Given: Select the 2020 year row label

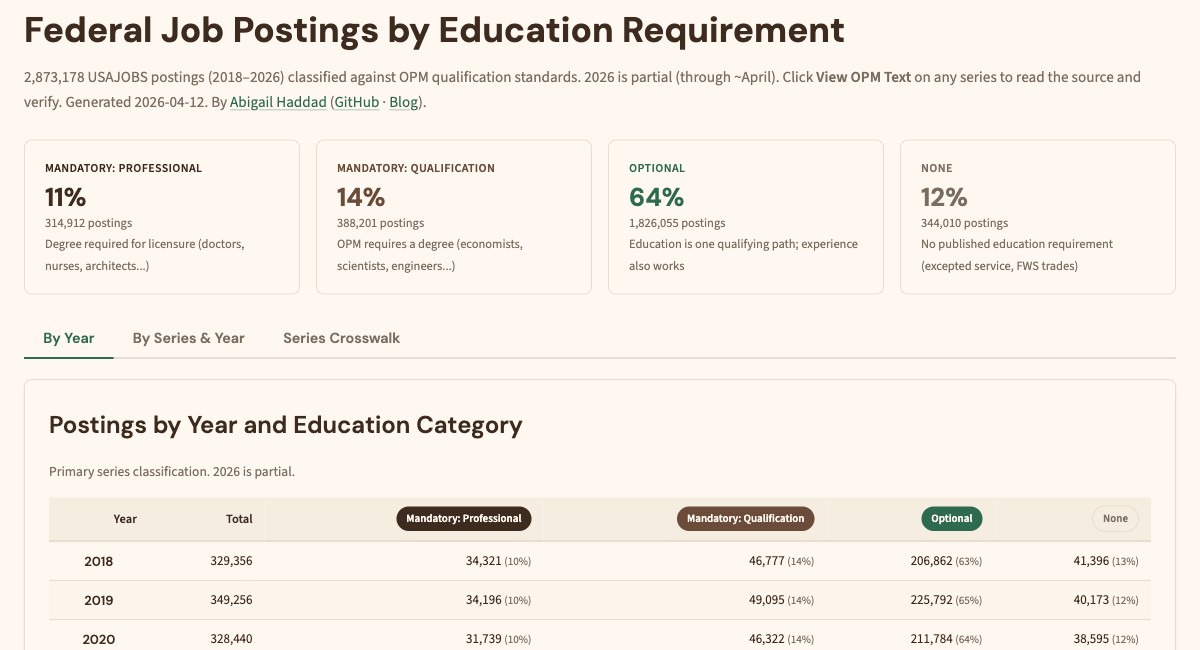Looking at the screenshot, I should click(99, 640).
